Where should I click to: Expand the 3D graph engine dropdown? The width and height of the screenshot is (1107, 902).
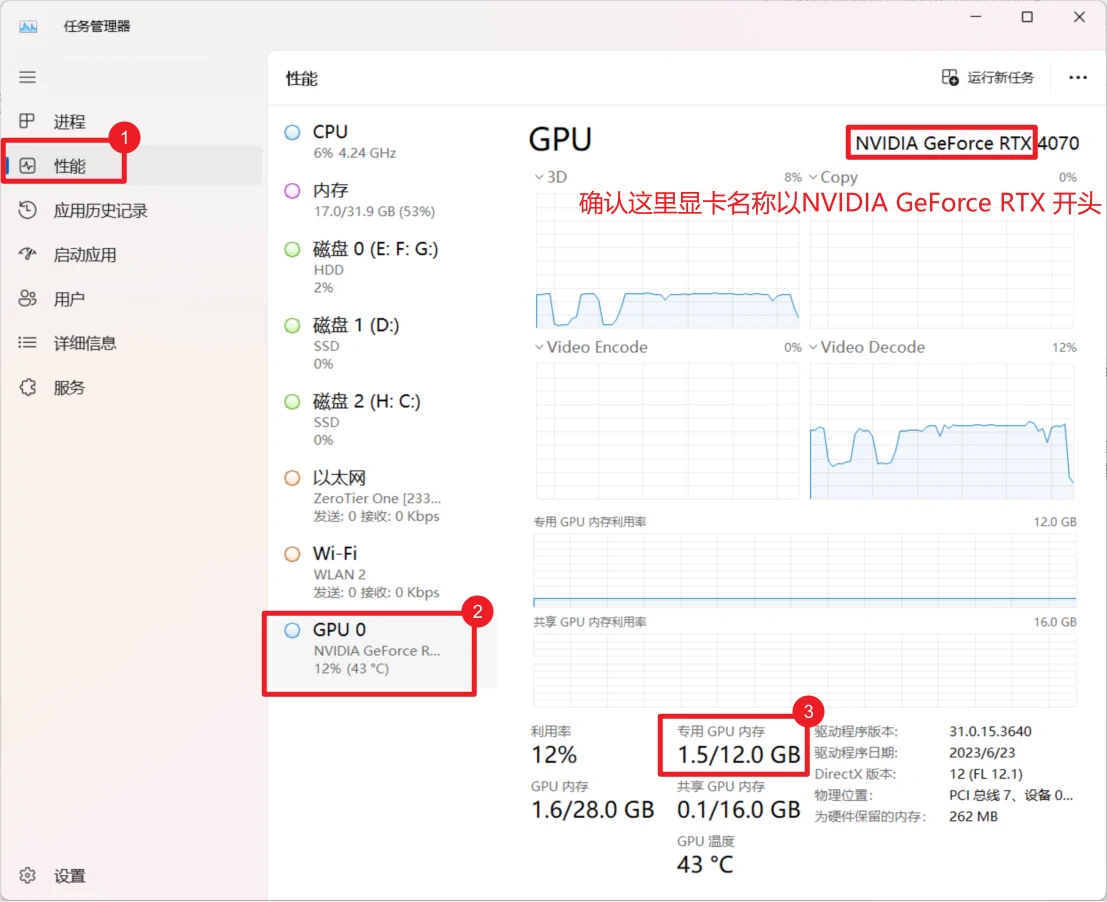tap(551, 177)
